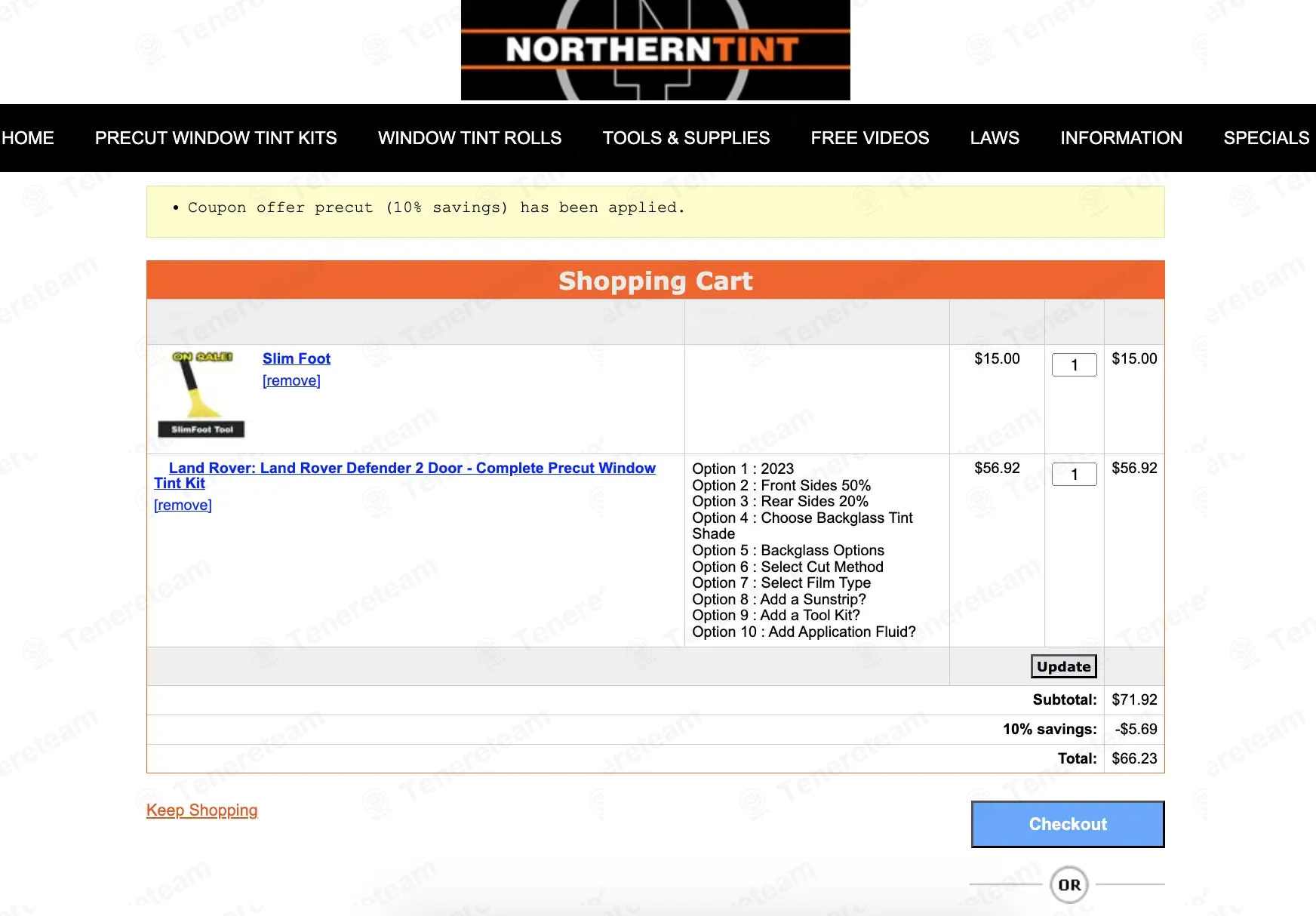Open the Laws menu item
Viewport: 1316px width, 916px height.
[995, 138]
